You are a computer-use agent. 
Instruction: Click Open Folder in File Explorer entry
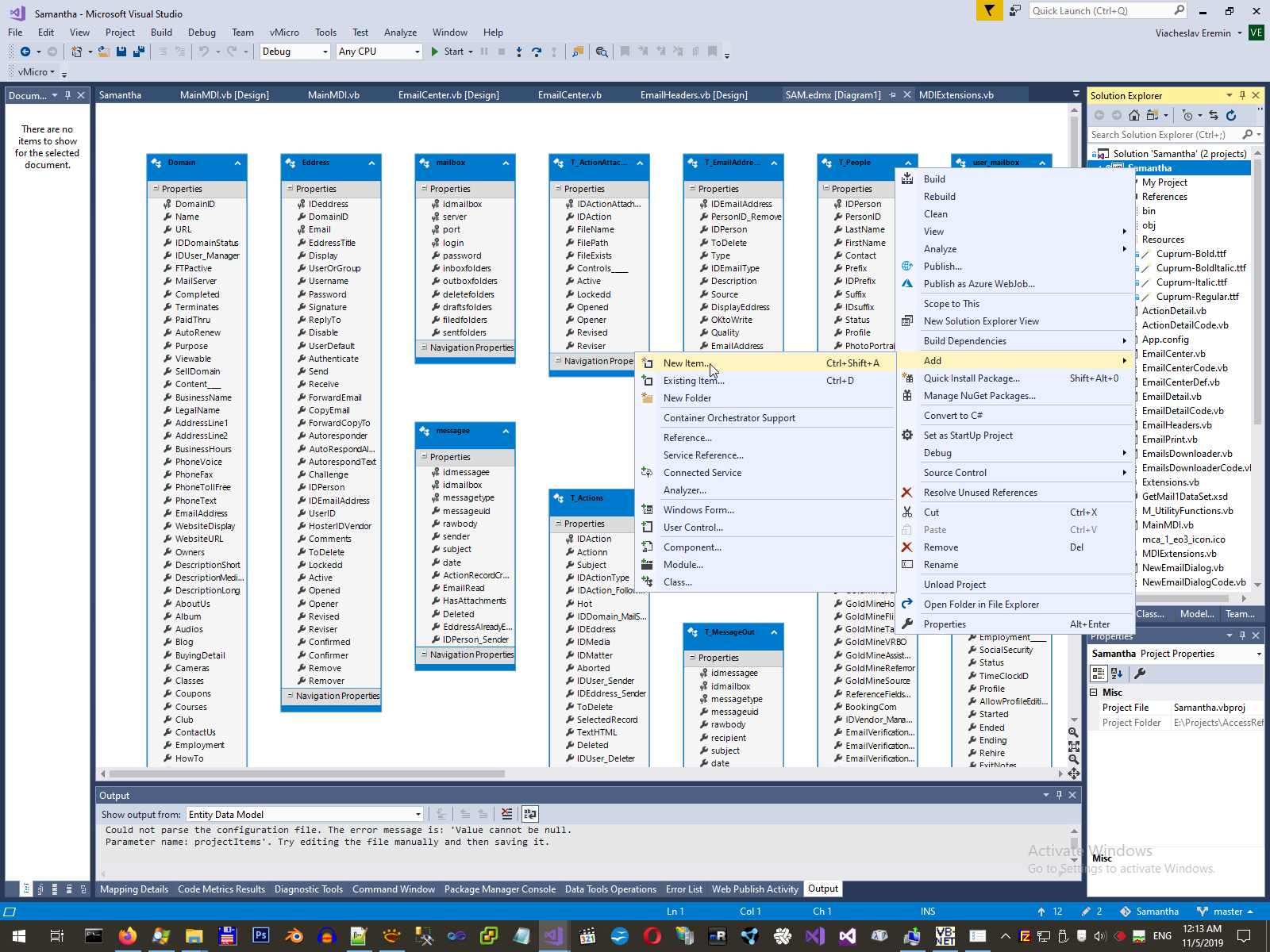click(1015, 605)
